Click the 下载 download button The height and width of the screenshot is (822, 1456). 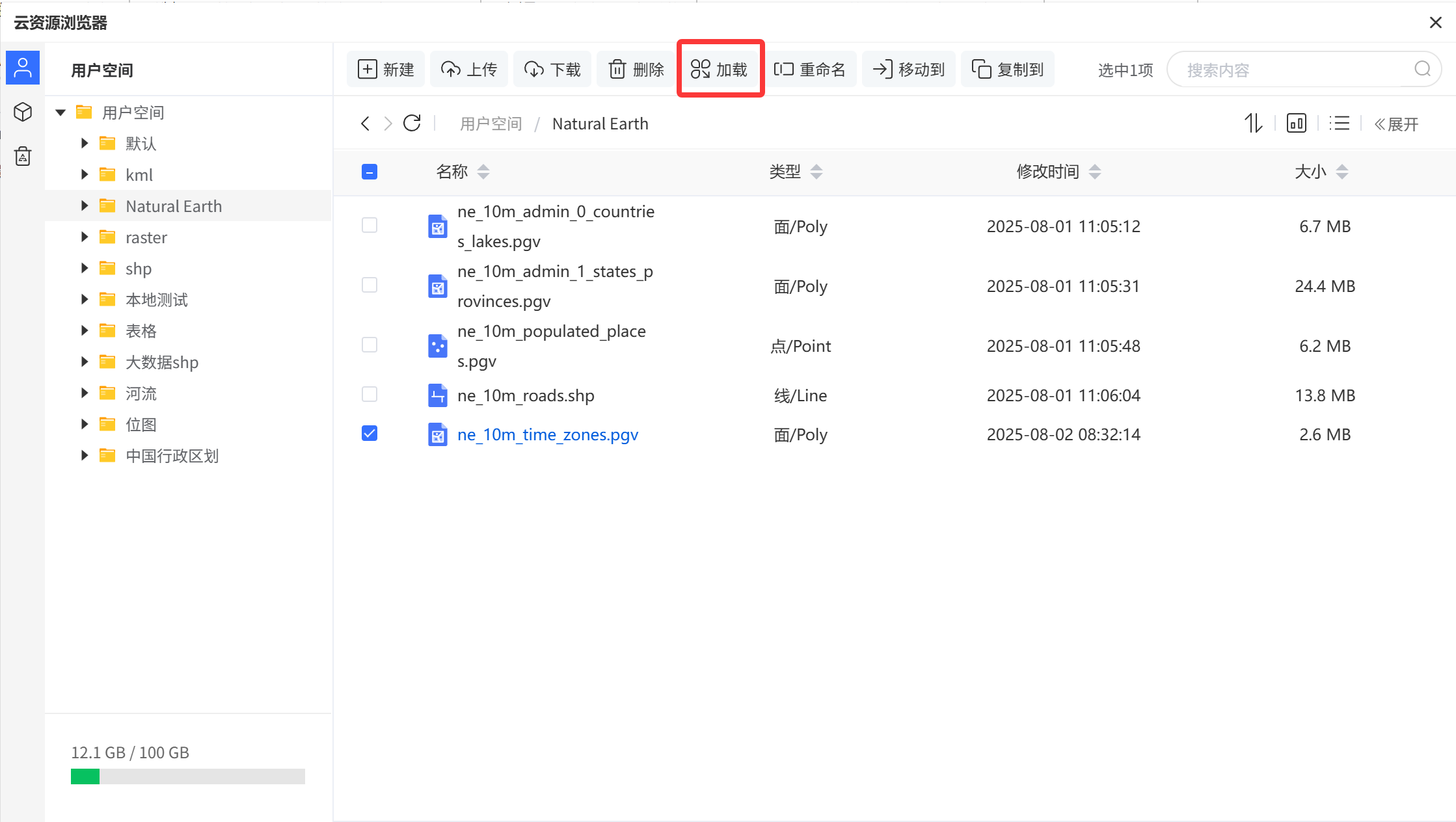pyautogui.click(x=552, y=70)
